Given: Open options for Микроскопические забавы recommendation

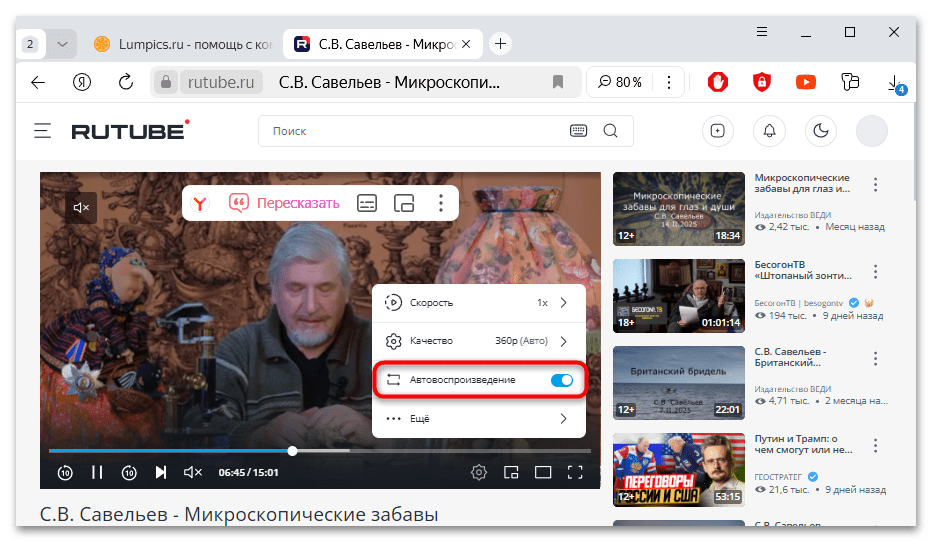Looking at the screenshot, I should click(875, 185).
